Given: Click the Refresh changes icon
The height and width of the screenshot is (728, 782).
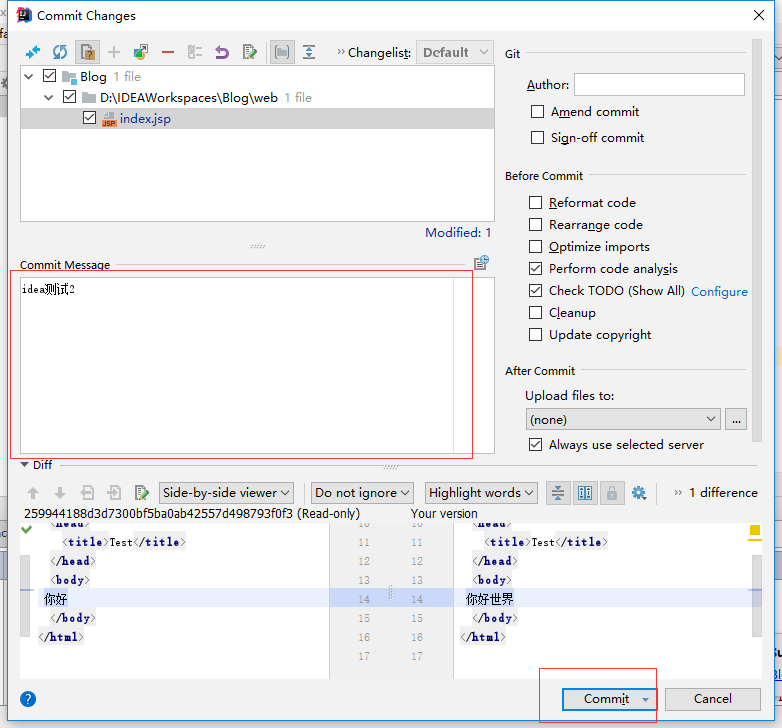Looking at the screenshot, I should click(x=60, y=52).
